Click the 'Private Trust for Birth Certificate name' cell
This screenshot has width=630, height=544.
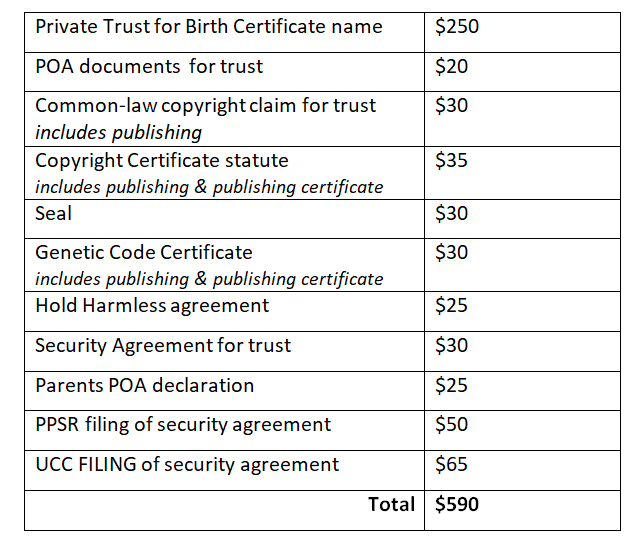pyautogui.click(x=208, y=27)
